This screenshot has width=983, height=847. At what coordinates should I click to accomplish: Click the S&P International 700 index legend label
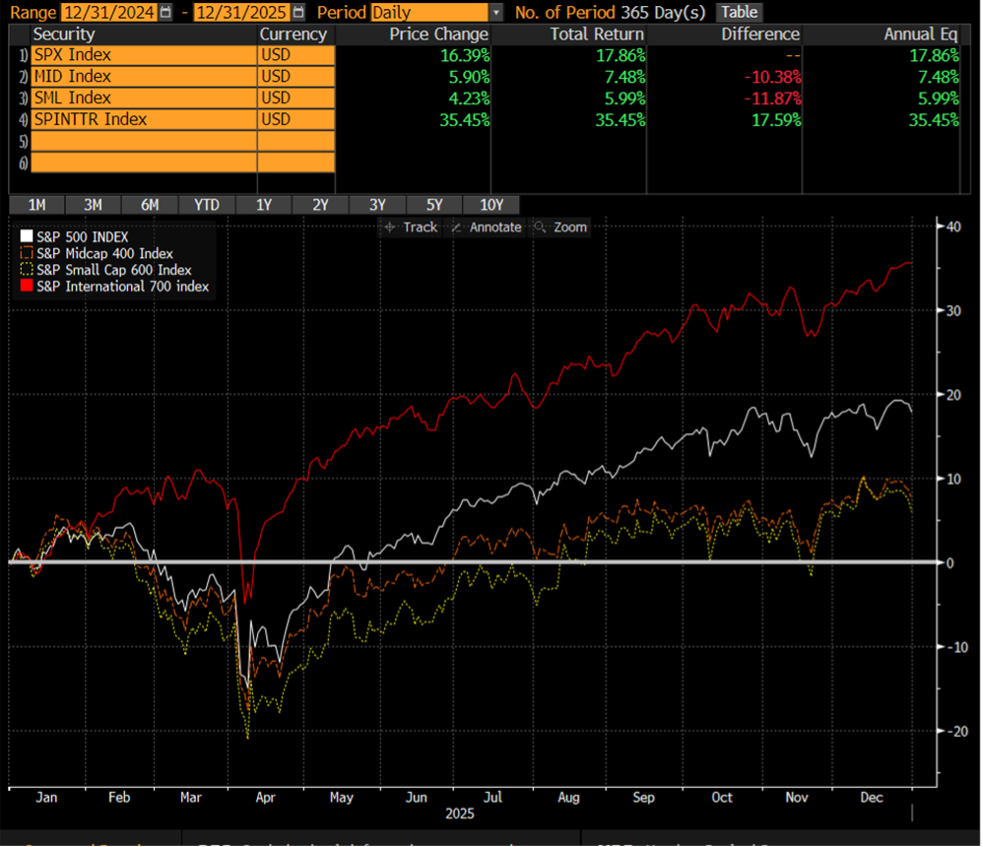tap(122, 286)
